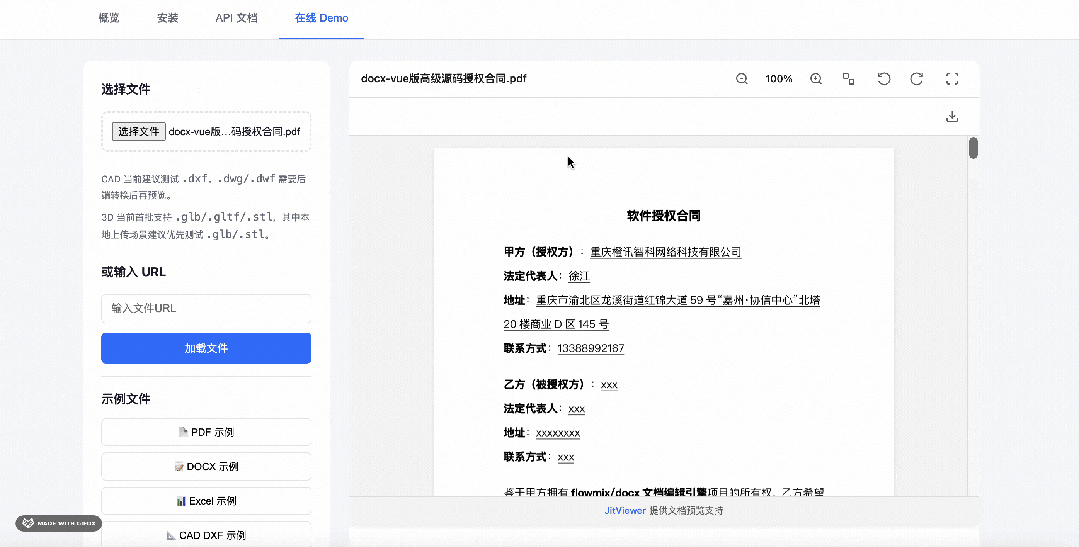
Task: Zoom in the PDF preview
Action: (815, 79)
